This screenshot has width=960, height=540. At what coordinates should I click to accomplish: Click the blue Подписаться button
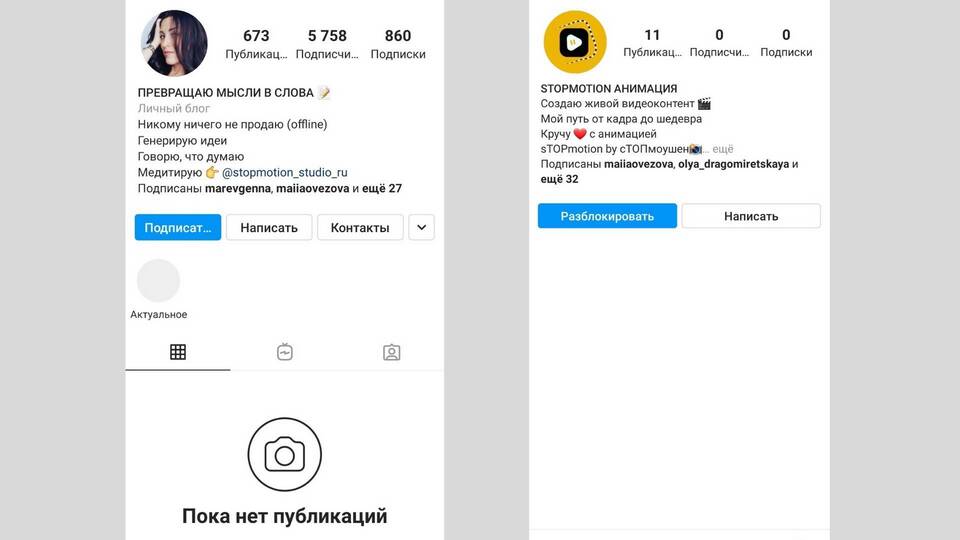(178, 227)
